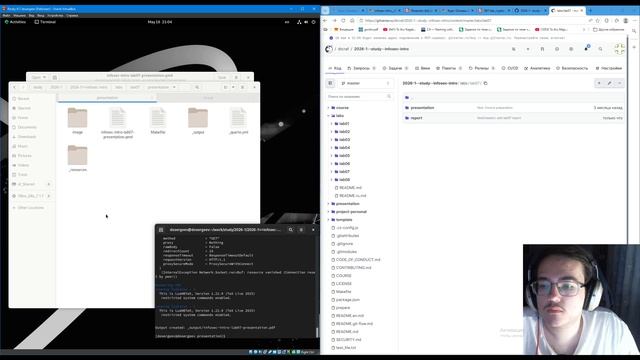Expand the lab01 folder chevron
This screenshot has width=640, height=360.
(332, 124)
